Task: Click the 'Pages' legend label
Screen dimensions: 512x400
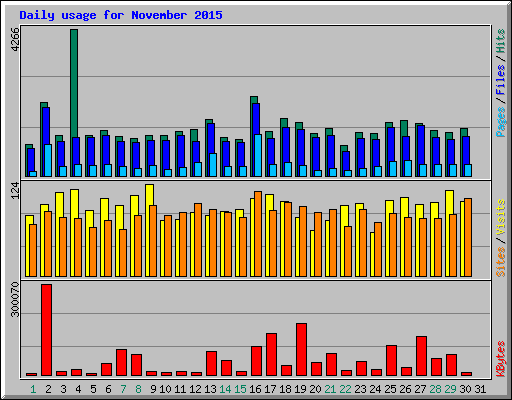Action: tap(500, 122)
